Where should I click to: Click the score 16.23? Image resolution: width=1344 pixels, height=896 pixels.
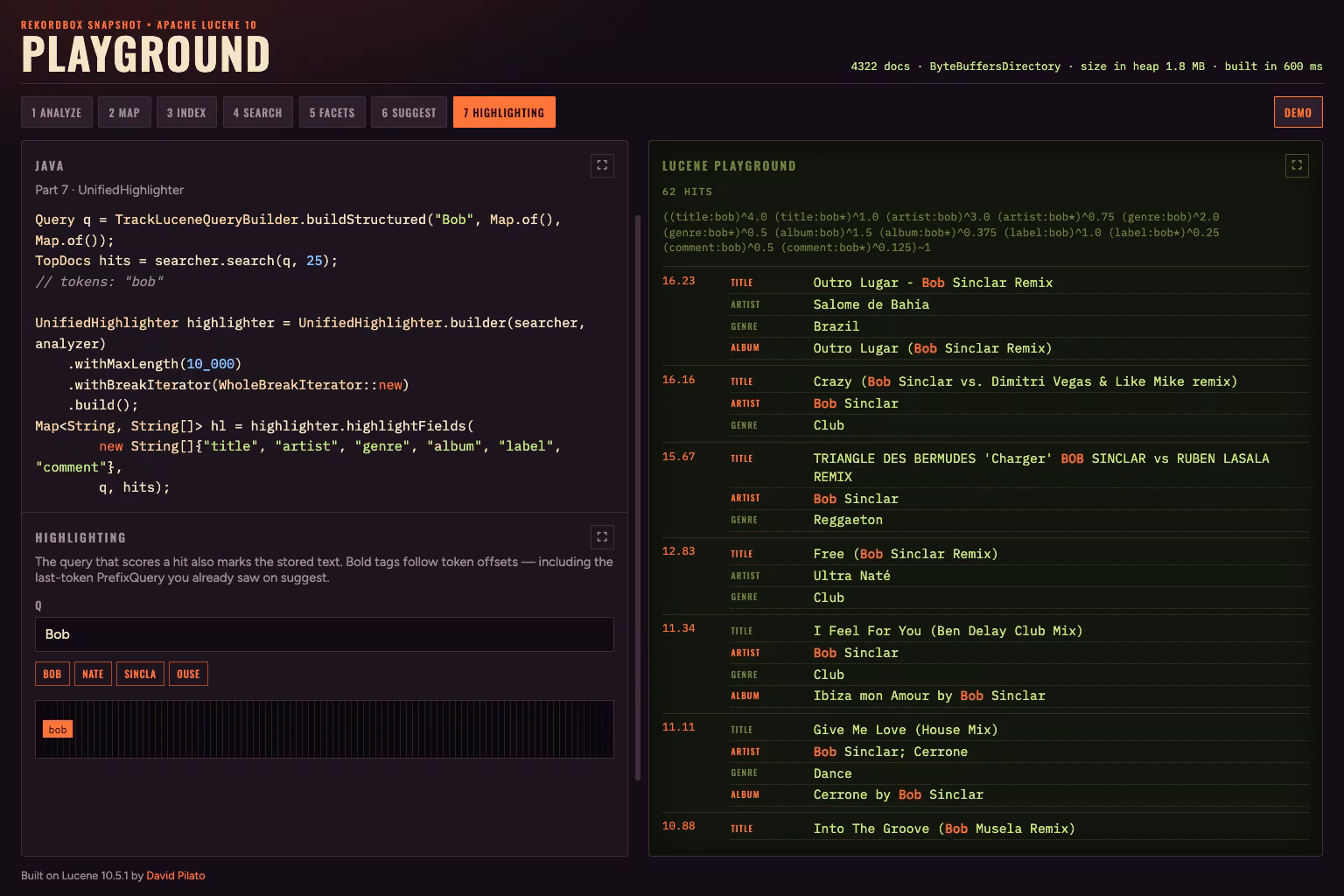[679, 281]
